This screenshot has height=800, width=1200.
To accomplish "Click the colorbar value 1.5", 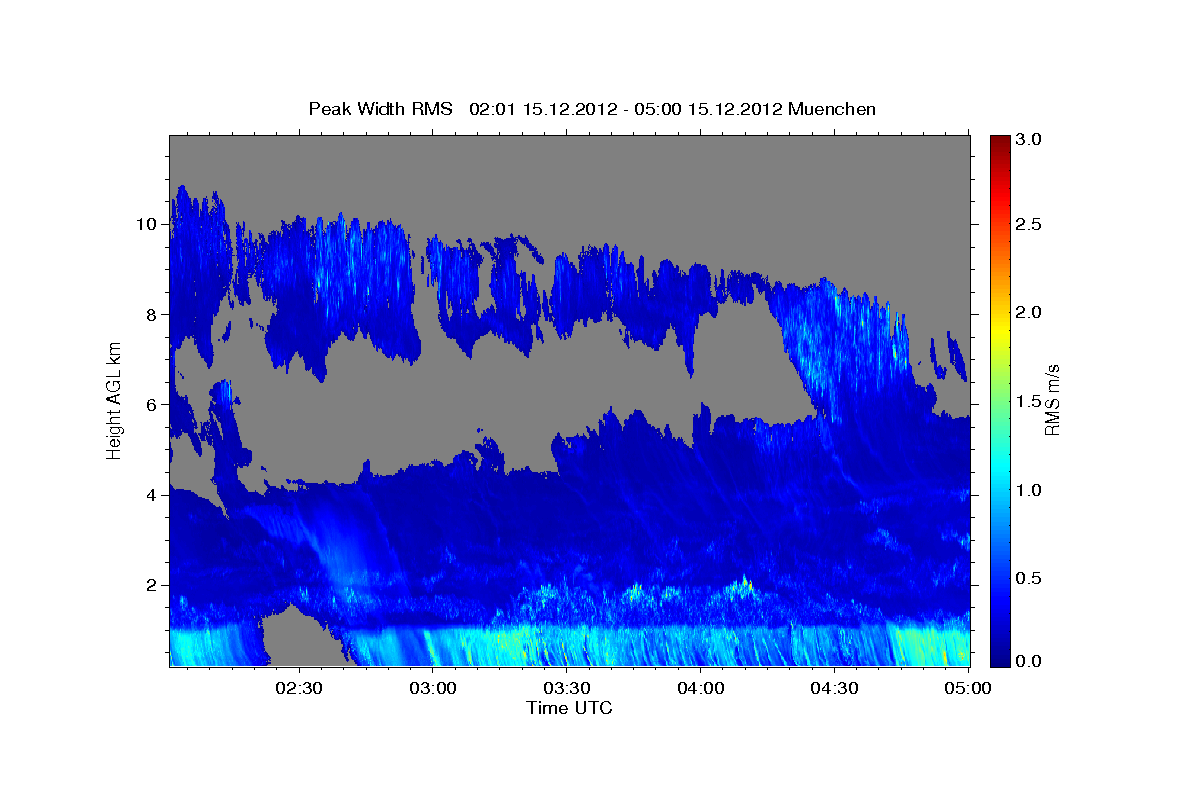I will pyautogui.click(x=1030, y=401).
